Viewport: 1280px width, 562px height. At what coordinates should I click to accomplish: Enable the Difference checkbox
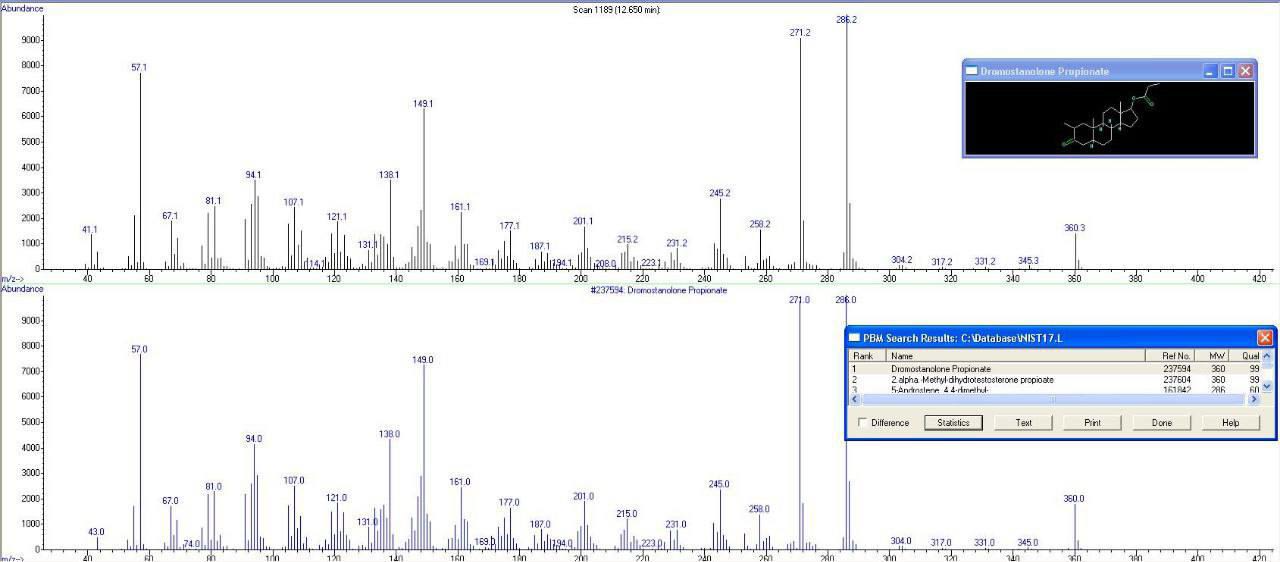point(863,423)
